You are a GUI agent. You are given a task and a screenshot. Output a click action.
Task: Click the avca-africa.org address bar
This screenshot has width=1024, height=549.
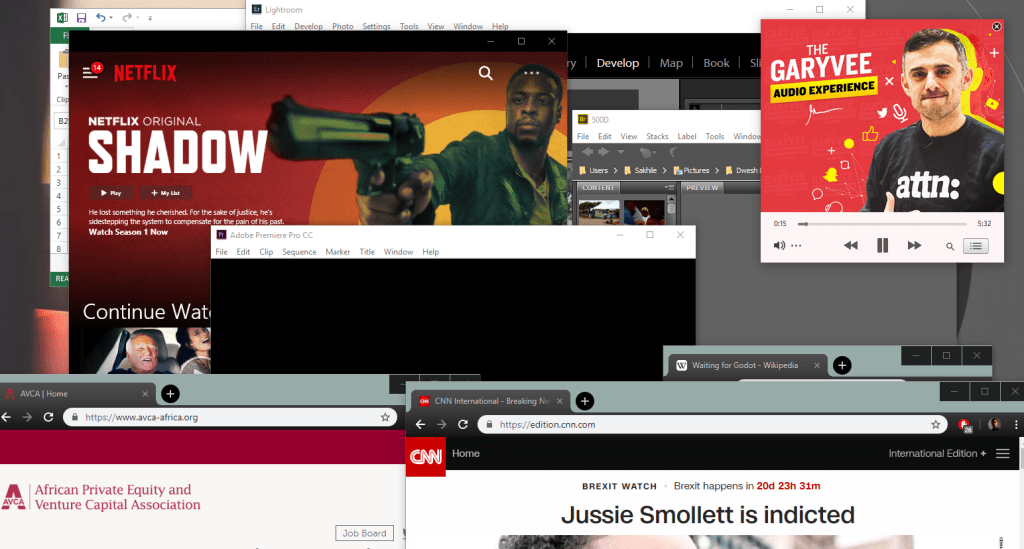[x=230, y=417]
